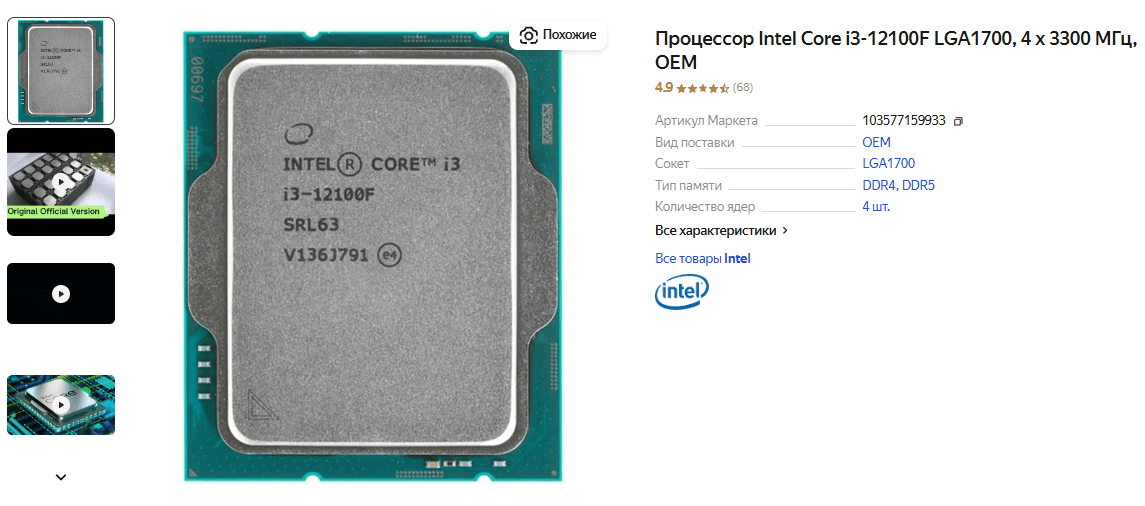The width and height of the screenshot is (1145, 506).
Task: Play the black video thumbnail
Action: (61, 294)
